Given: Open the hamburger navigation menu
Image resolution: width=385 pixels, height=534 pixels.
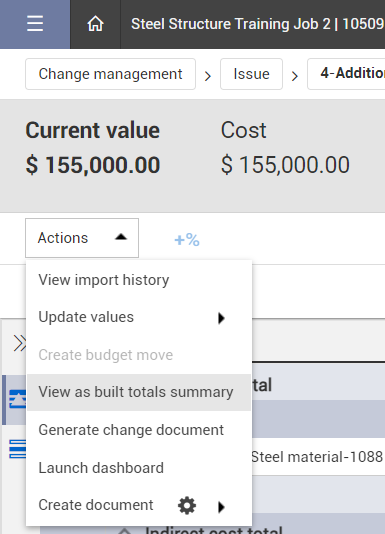Looking at the screenshot, I should pyautogui.click(x=35, y=24).
